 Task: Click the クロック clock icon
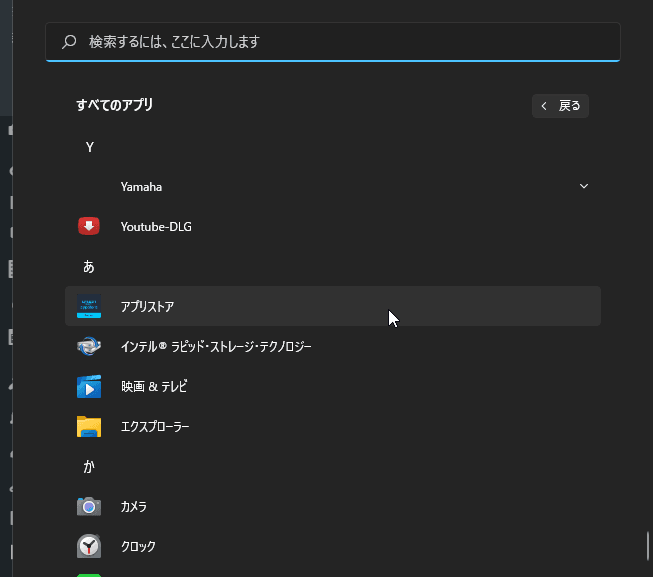[x=89, y=546]
